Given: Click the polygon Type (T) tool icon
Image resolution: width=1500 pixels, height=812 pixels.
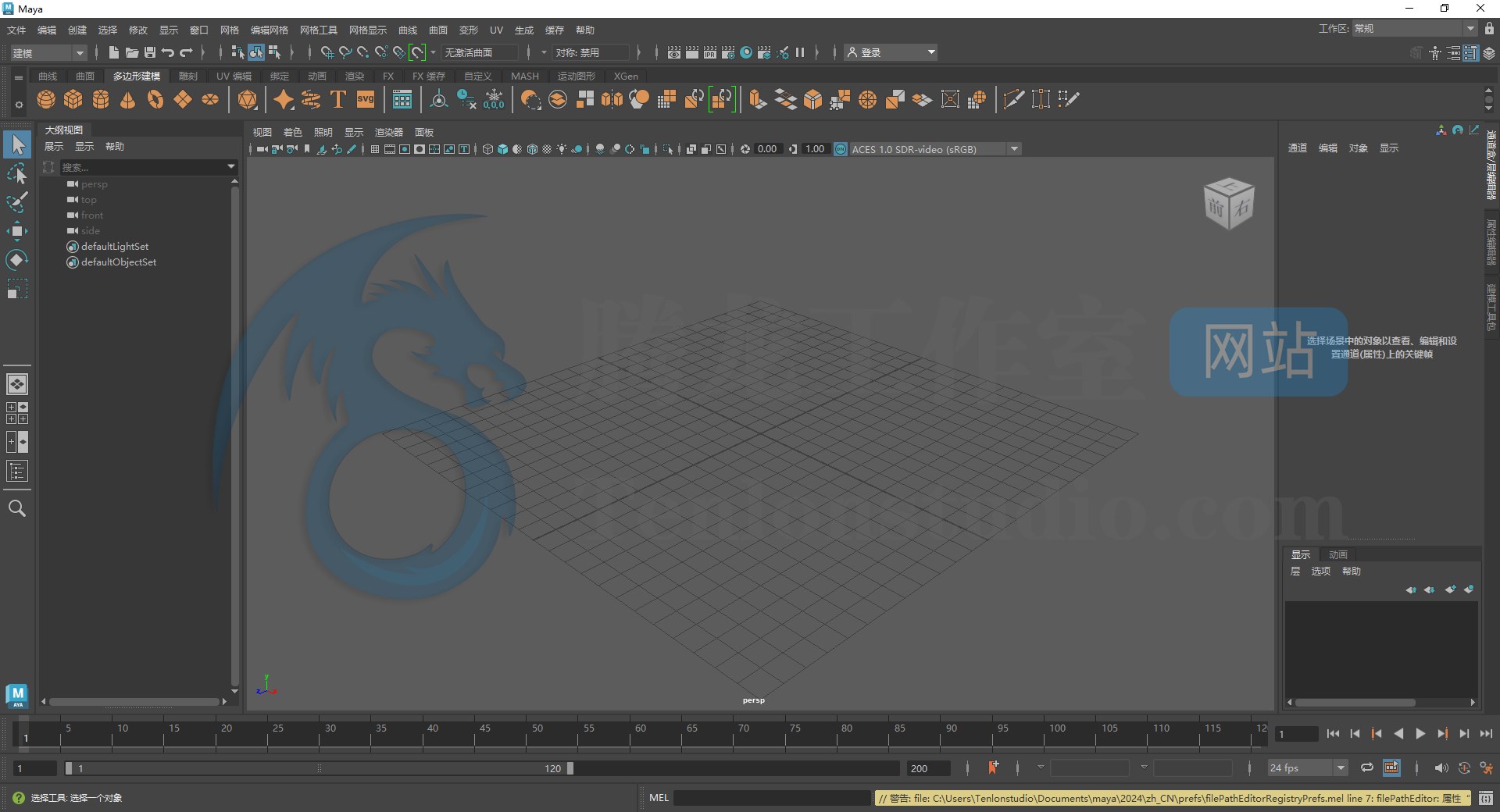Looking at the screenshot, I should (338, 99).
